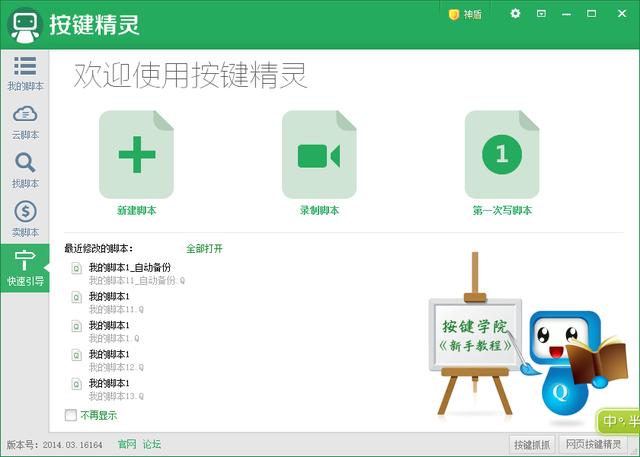Click file icon beside 我的脚本1_自动备份
Image resolution: width=640 pixels, height=457 pixels.
point(76,268)
